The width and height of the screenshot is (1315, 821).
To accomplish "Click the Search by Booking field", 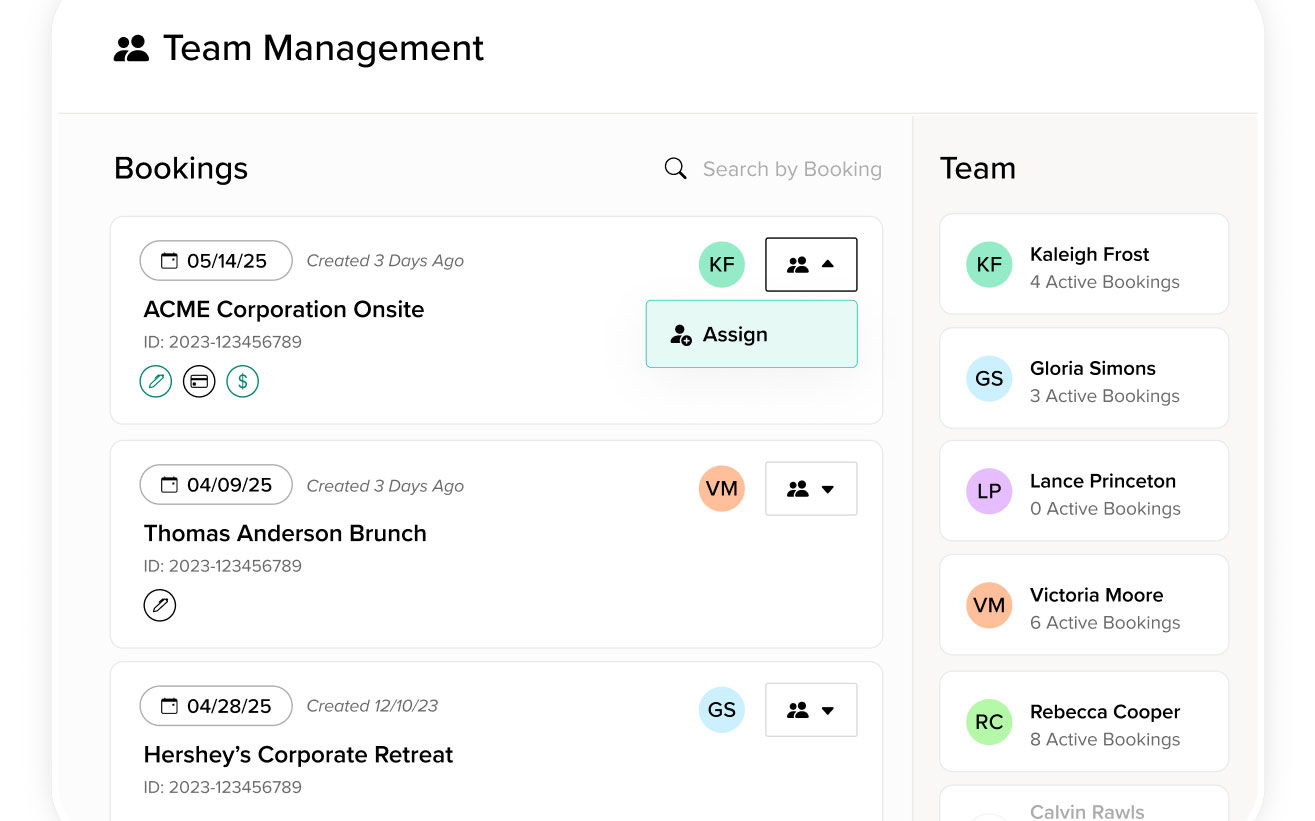I will click(791, 169).
